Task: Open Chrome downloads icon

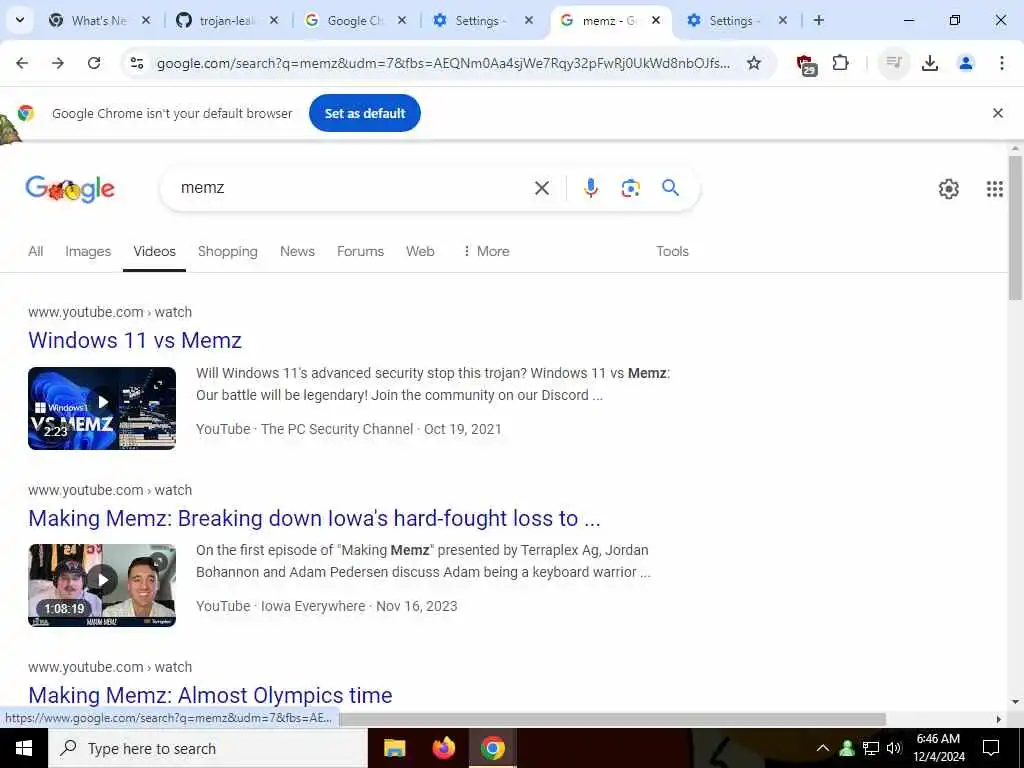Action: 929,63
